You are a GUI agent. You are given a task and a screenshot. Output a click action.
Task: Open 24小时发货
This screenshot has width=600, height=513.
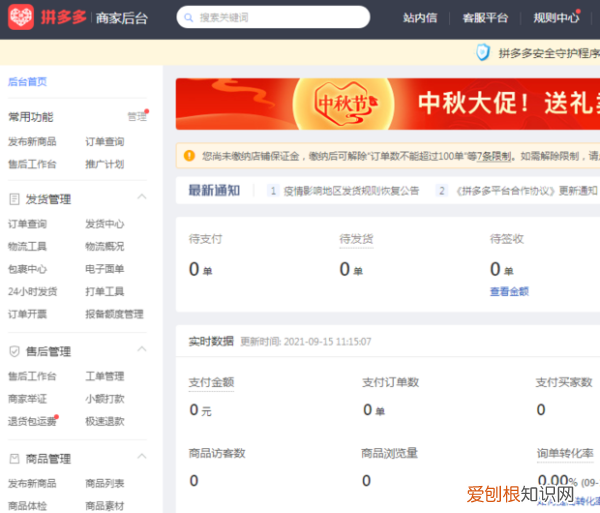33,292
